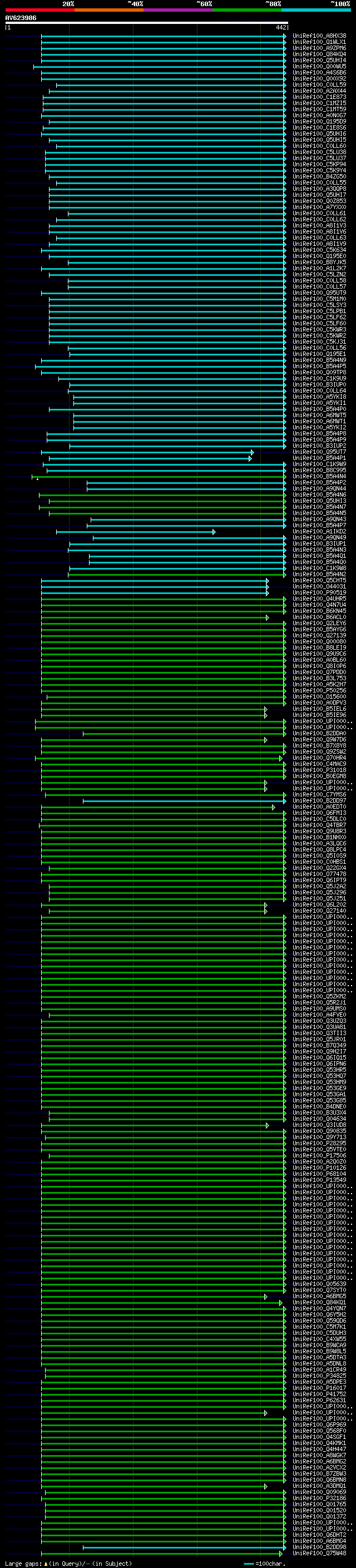Screen dimensions: 356x1568
Task: Click the cyan ~100% identity legend segment
Action: click(x=317, y=10)
